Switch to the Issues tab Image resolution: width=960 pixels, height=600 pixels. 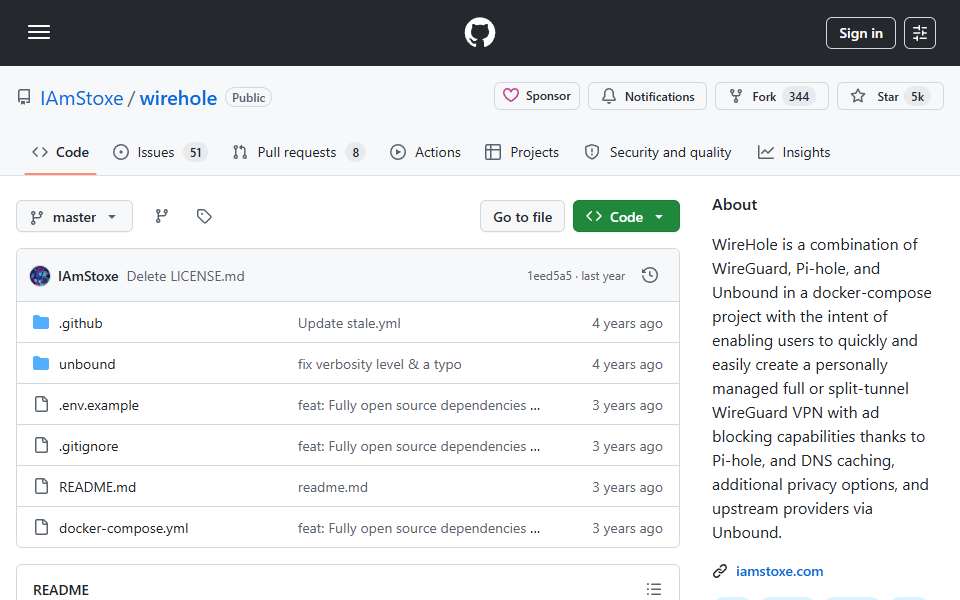(x=160, y=152)
